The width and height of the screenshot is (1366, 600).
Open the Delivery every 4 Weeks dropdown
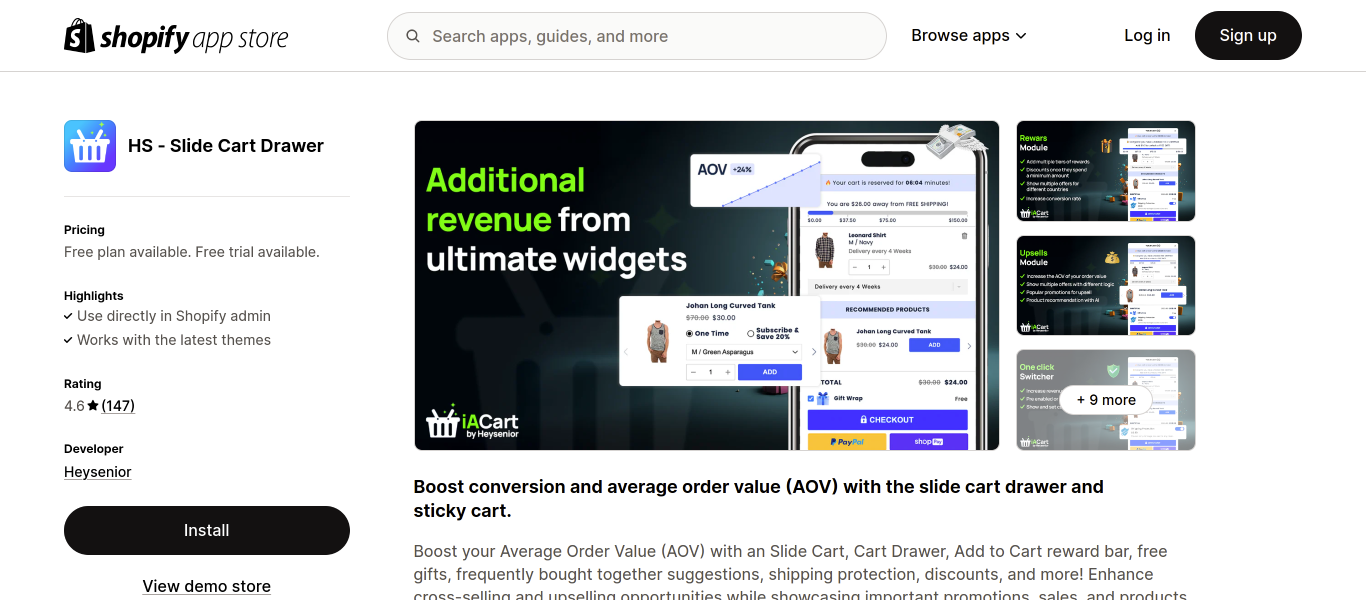(889, 287)
